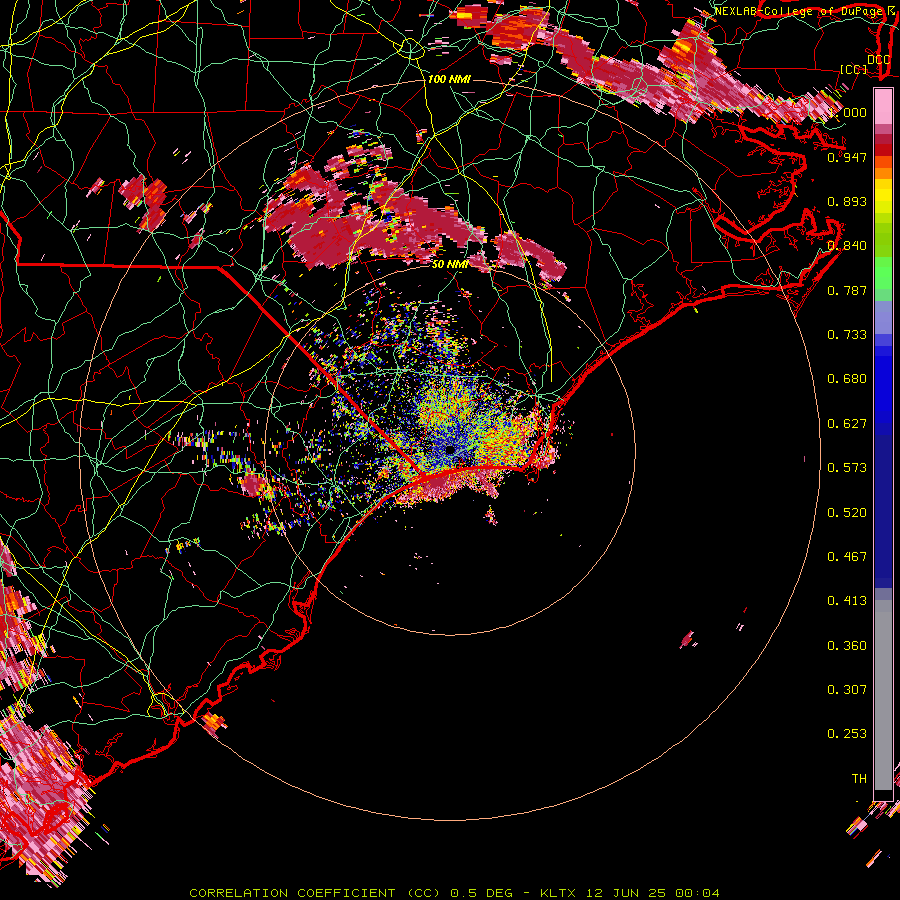Click the 100 NMI range ring label
The image size is (900, 900).
click(449, 79)
